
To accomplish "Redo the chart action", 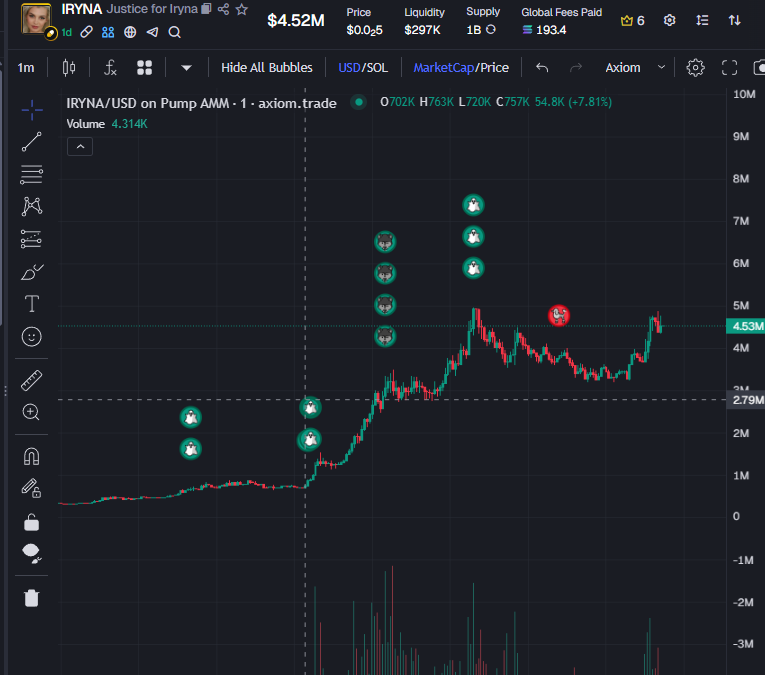I will click(x=576, y=67).
